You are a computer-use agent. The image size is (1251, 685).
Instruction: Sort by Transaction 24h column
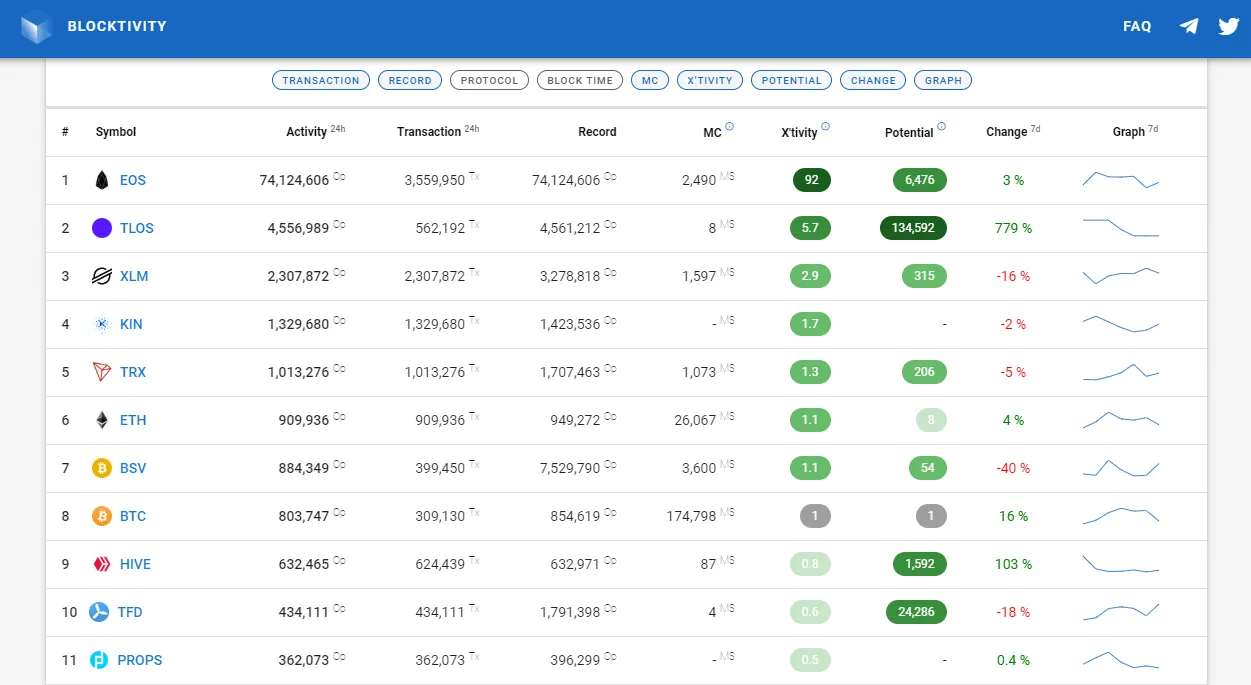pyautogui.click(x=438, y=131)
